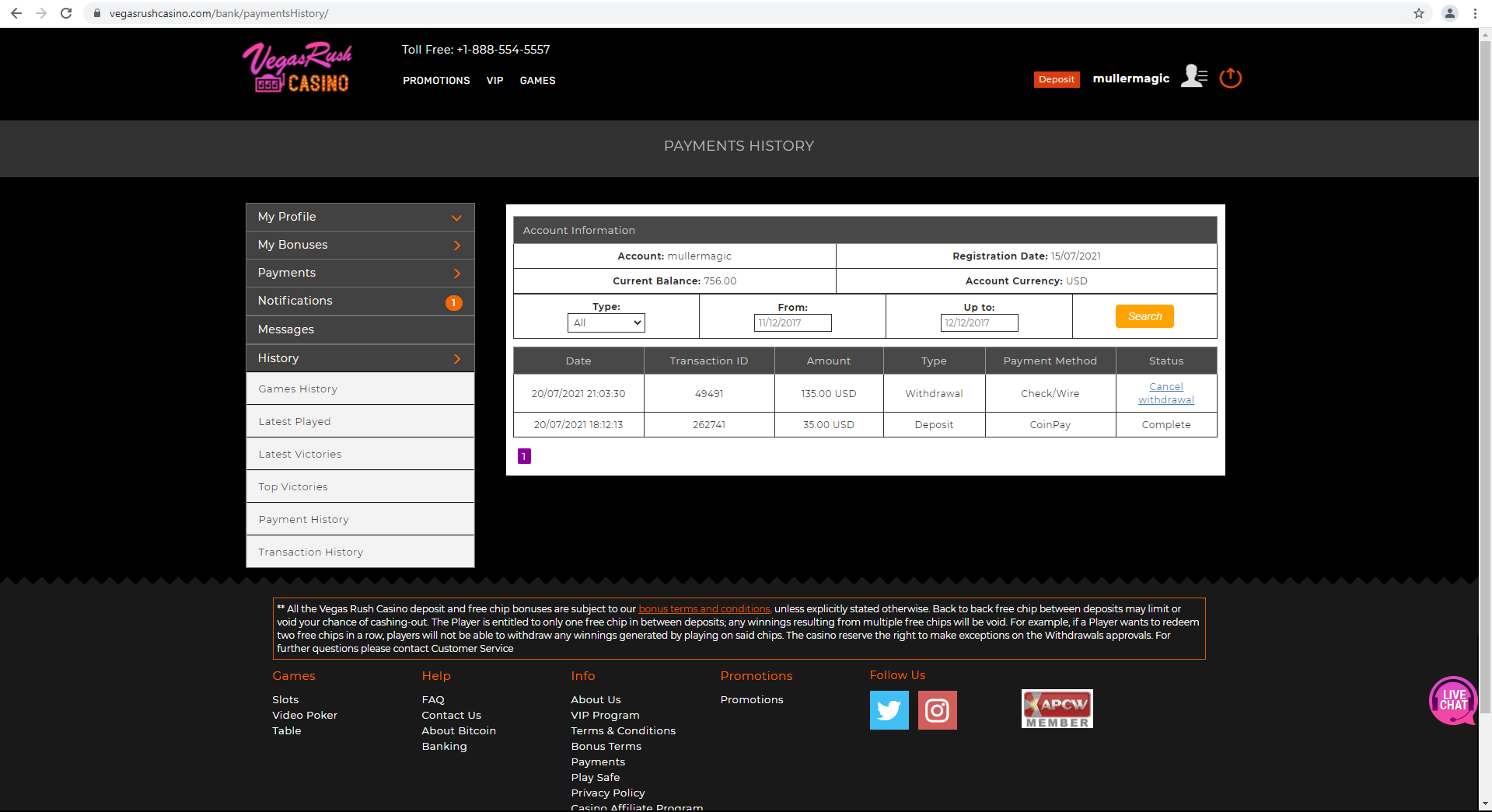This screenshot has height=812, width=1492.
Task: Expand the Payments sidebar section
Action: click(360, 273)
